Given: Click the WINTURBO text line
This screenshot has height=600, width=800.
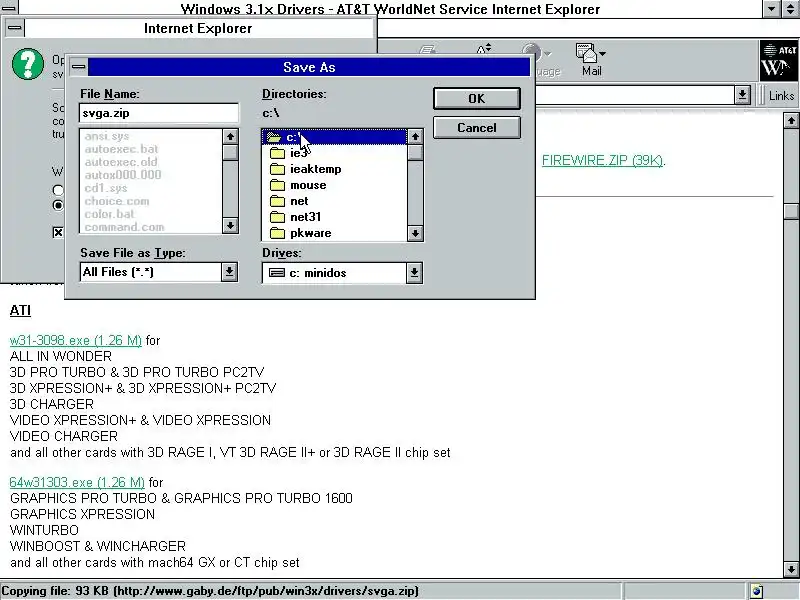Looking at the screenshot, I should pyautogui.click(x=44, y=530).
